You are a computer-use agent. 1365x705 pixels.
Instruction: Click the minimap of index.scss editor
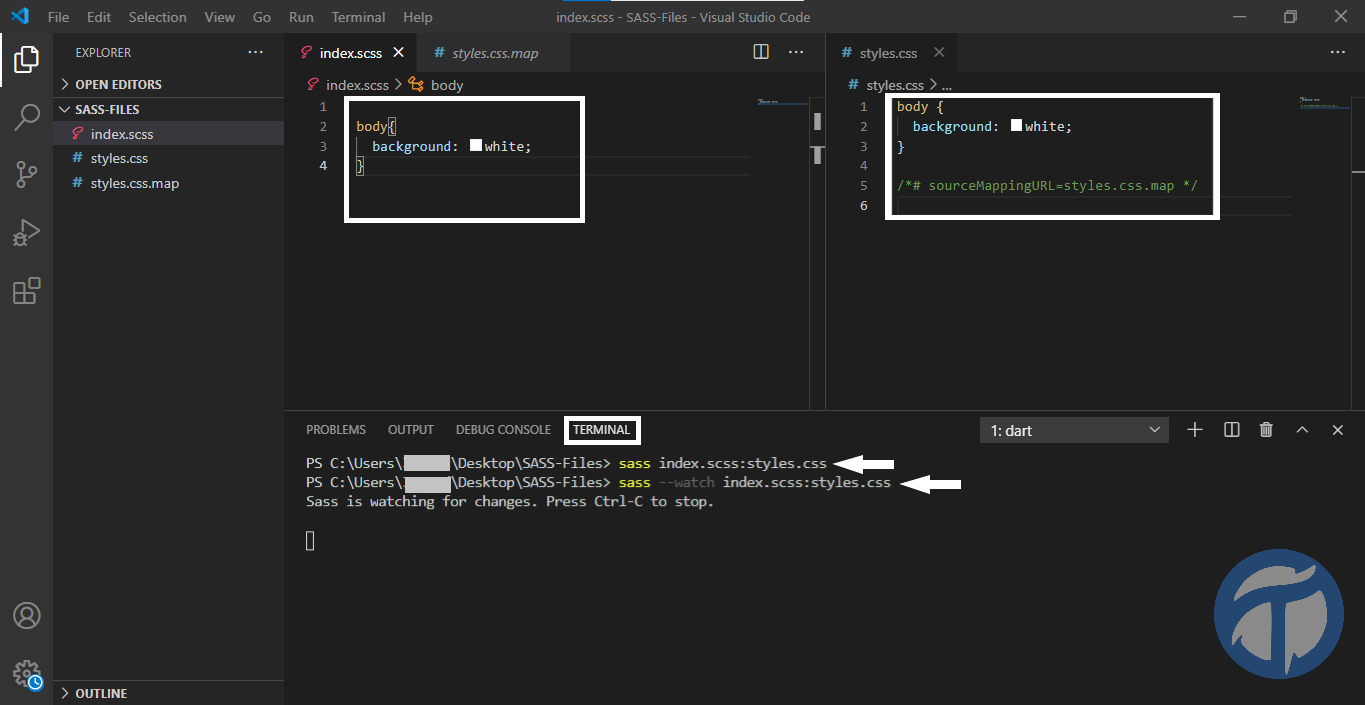click(782, 103)
